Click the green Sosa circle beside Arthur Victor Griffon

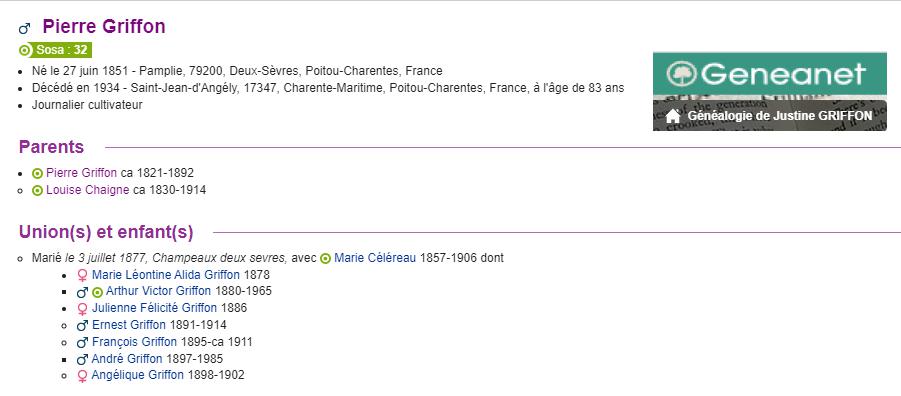coord(98,292)
